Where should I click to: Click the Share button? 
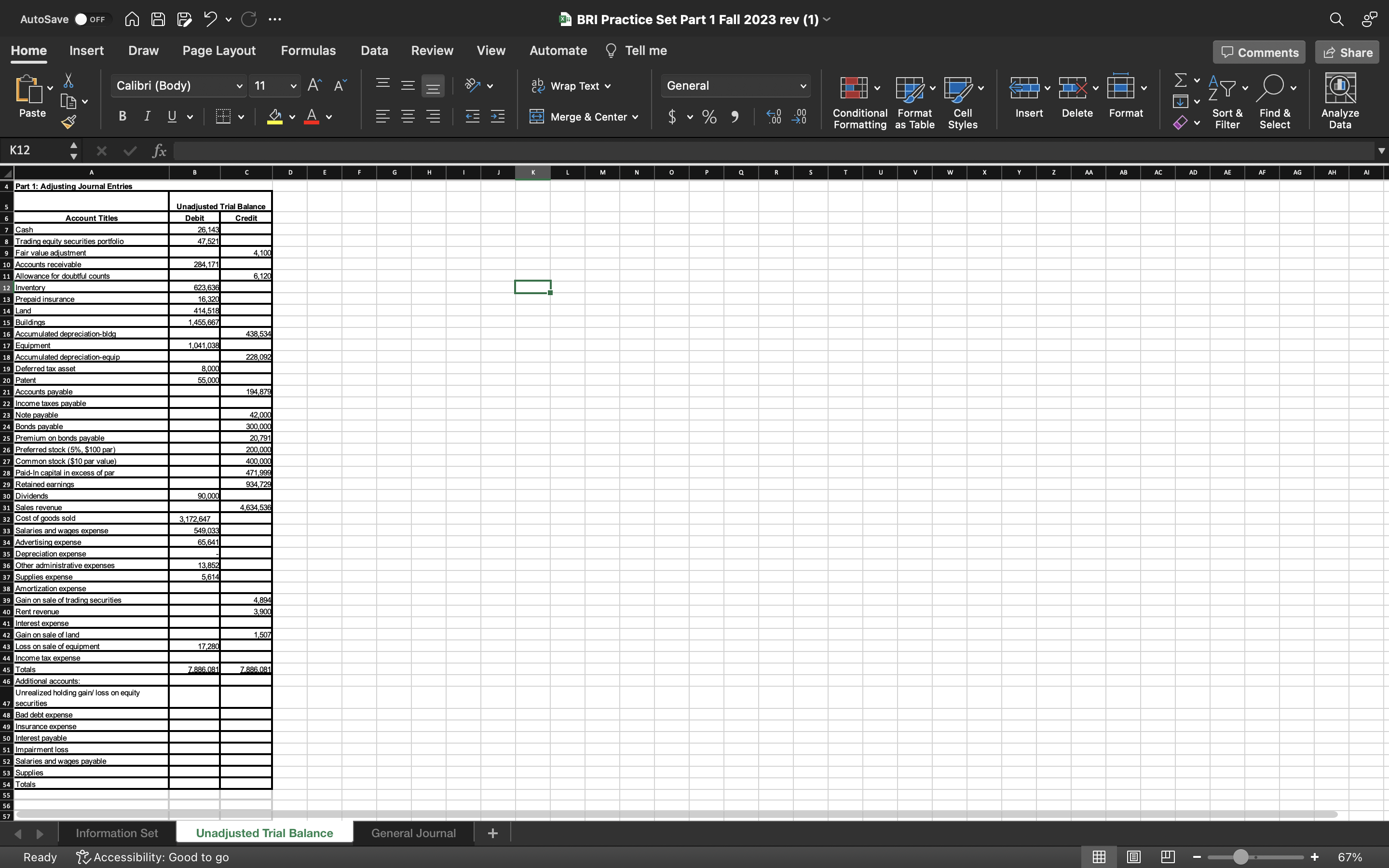coord(1347,52)
